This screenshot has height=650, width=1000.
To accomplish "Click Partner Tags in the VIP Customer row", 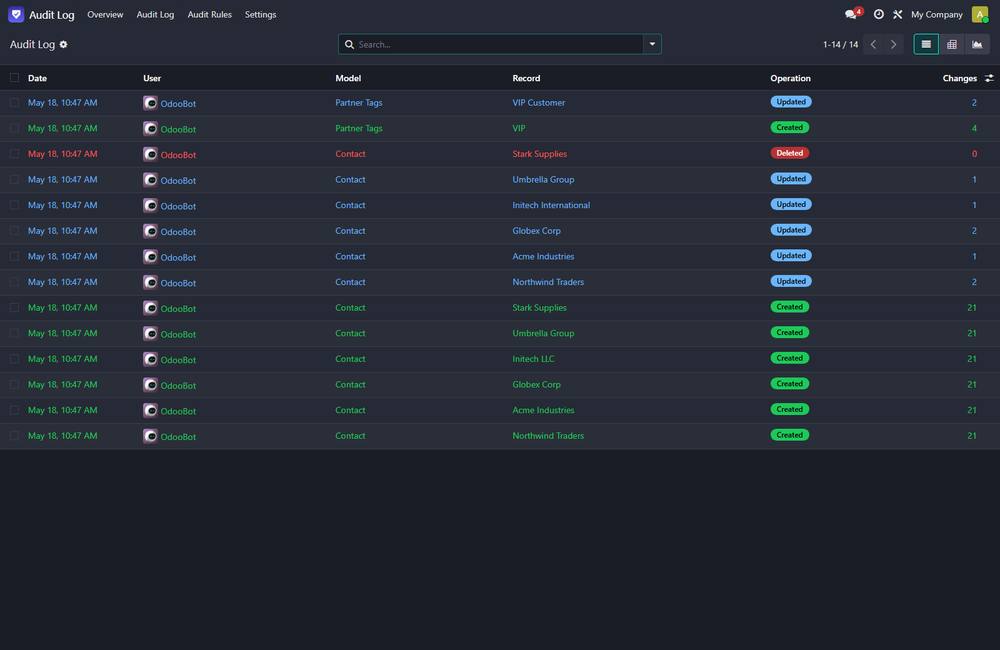I will 358,103.
